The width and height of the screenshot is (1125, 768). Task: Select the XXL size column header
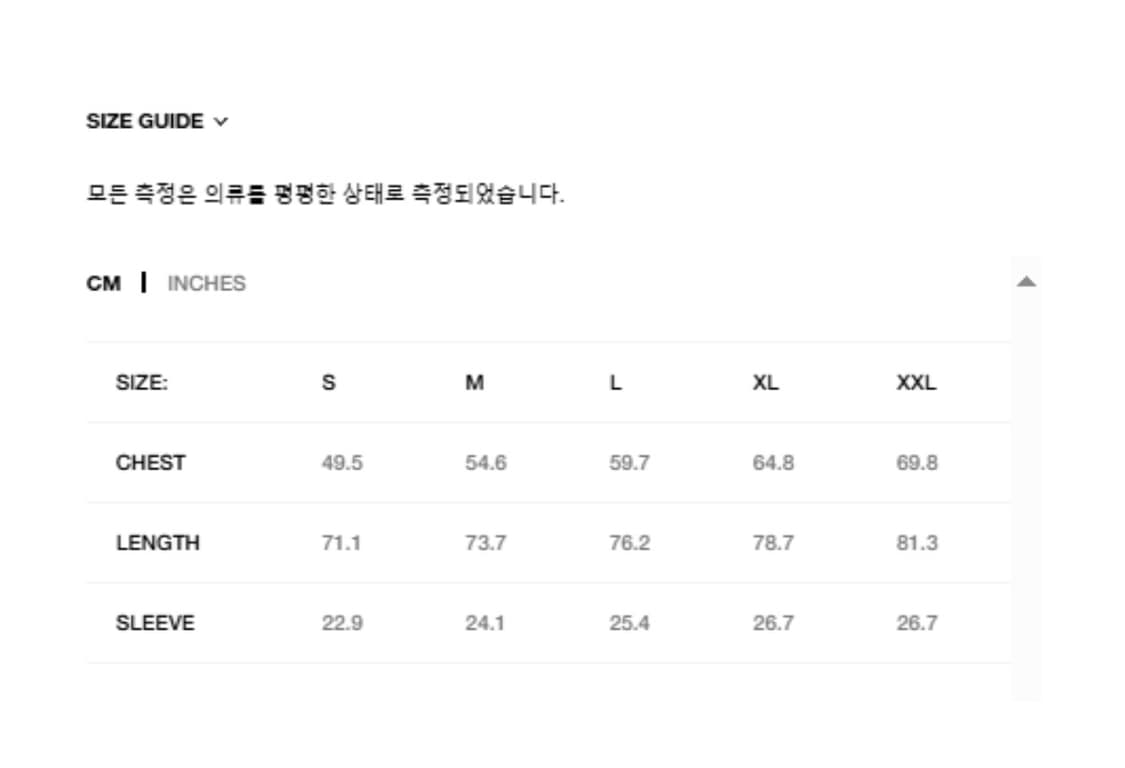point(916,383)
